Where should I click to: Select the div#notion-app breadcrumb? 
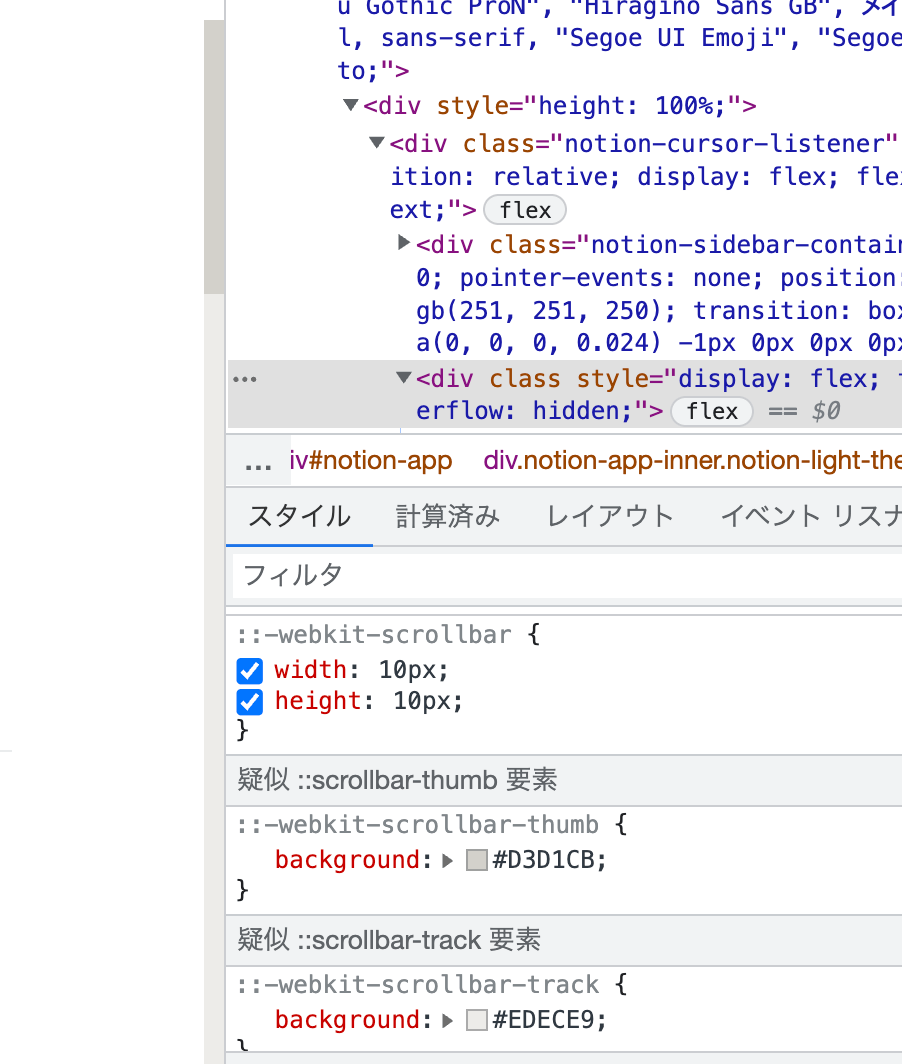[x=371, y=461]
